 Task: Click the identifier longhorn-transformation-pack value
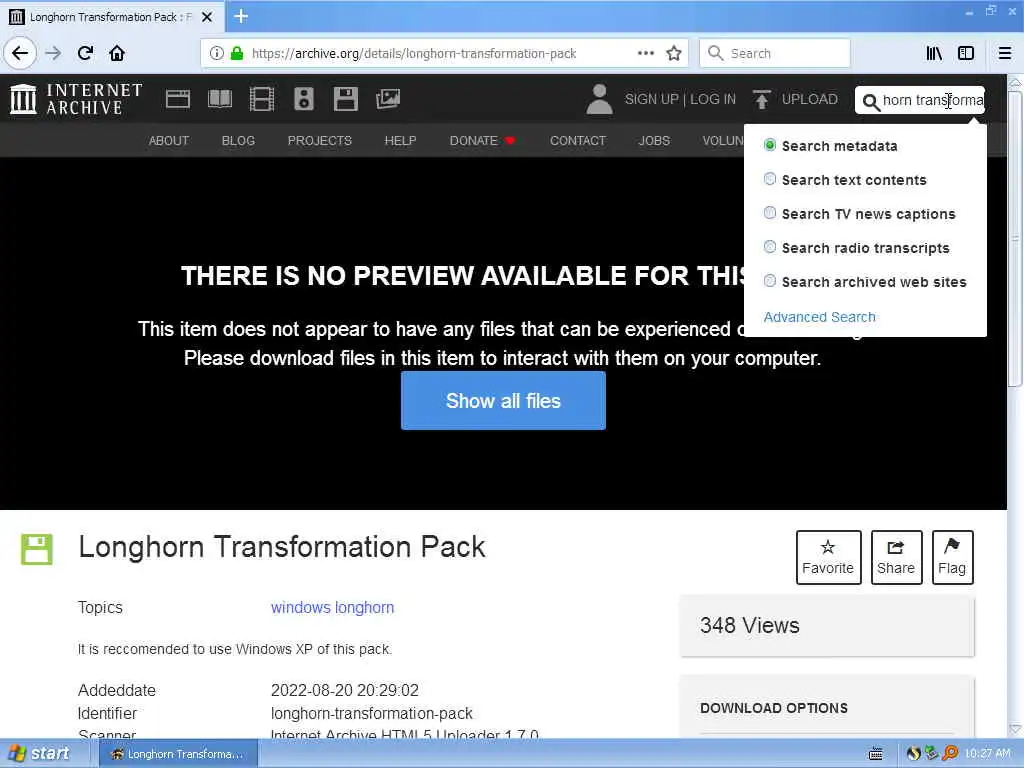pos(372,713)
